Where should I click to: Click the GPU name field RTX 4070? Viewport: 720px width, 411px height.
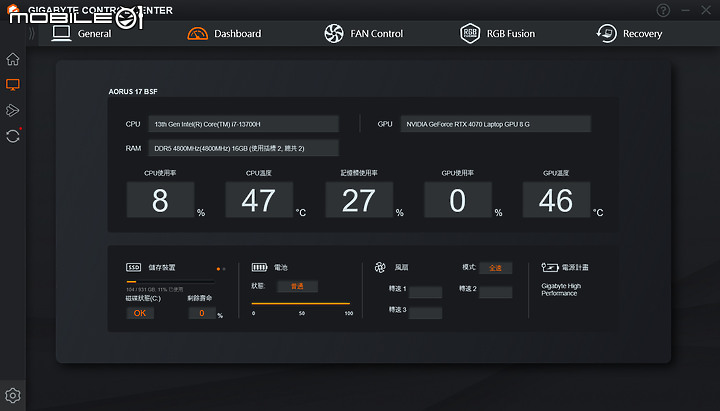coord(495,124)
